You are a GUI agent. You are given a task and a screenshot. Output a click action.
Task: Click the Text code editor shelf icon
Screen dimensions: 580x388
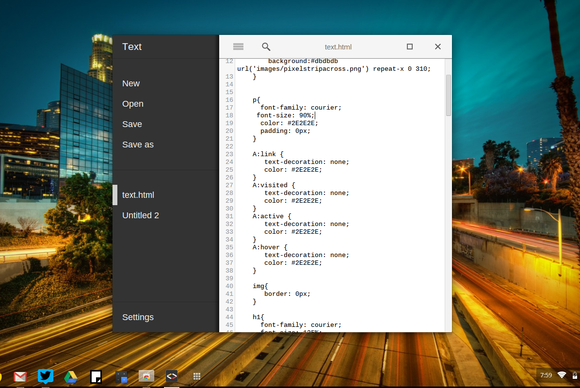(x=171, y=377)
